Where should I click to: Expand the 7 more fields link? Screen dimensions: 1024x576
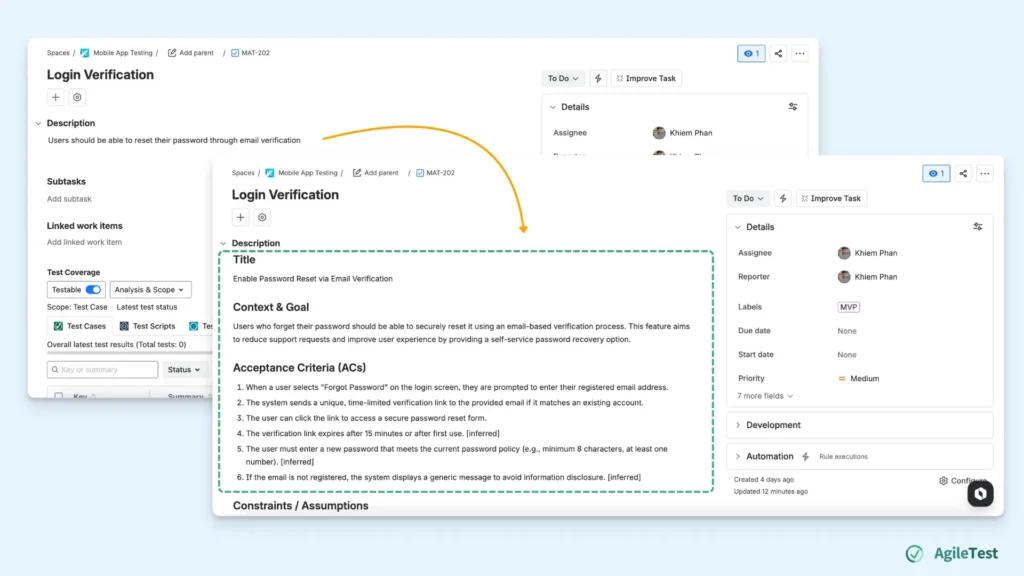pyautogui.click(x=765, y=396)
